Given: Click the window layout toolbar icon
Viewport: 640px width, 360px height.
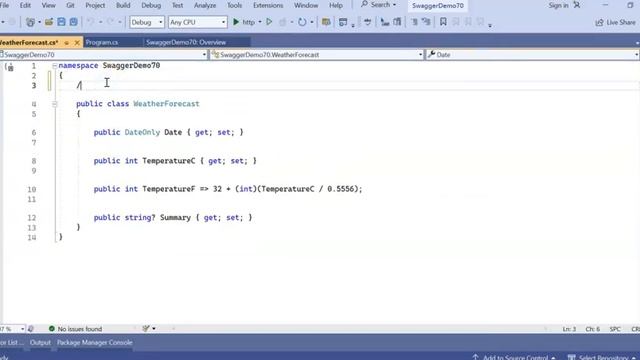Looking at the screenshot, I should (343, 22).
